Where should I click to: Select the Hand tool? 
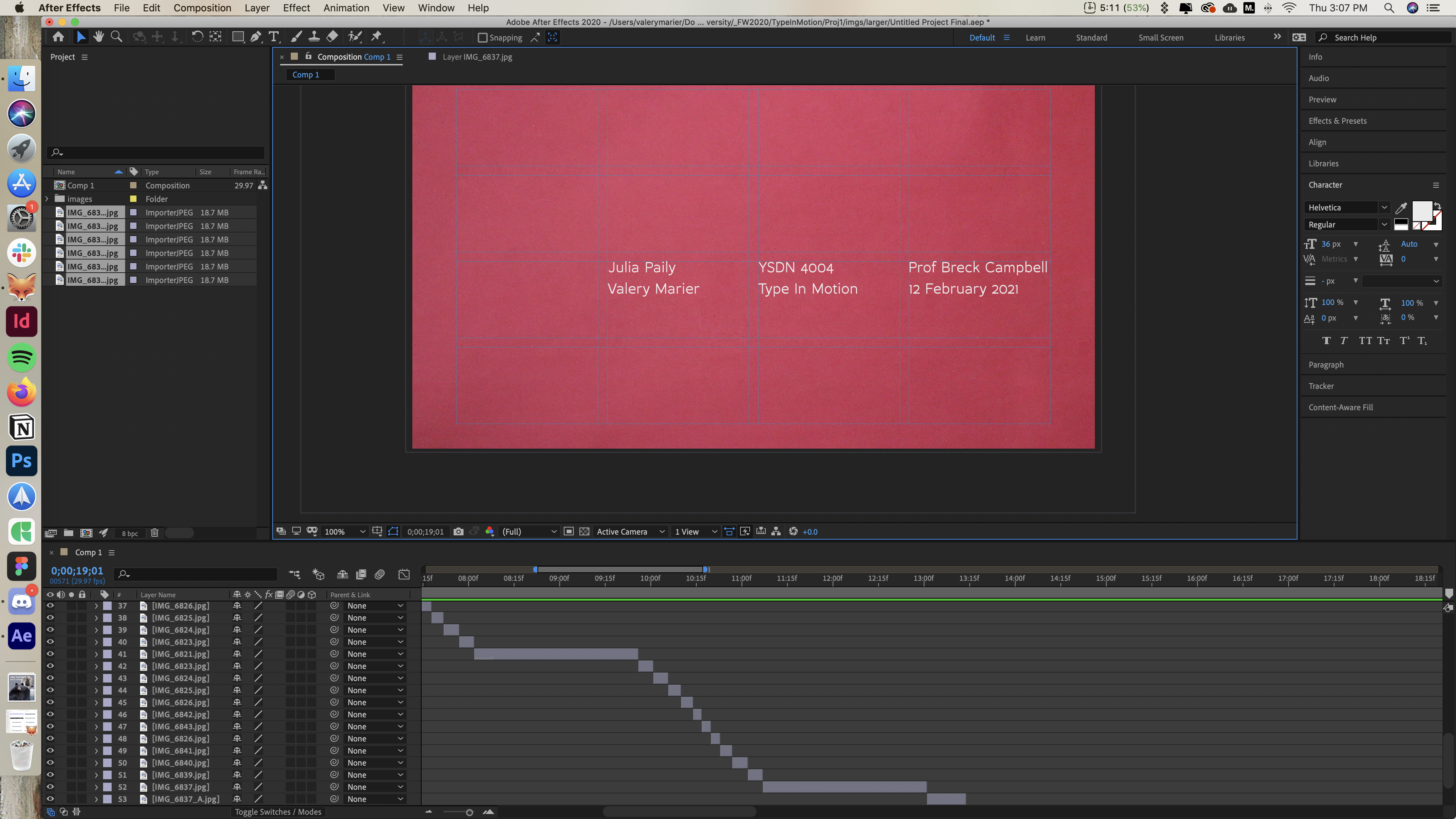[x=99, y=37]
